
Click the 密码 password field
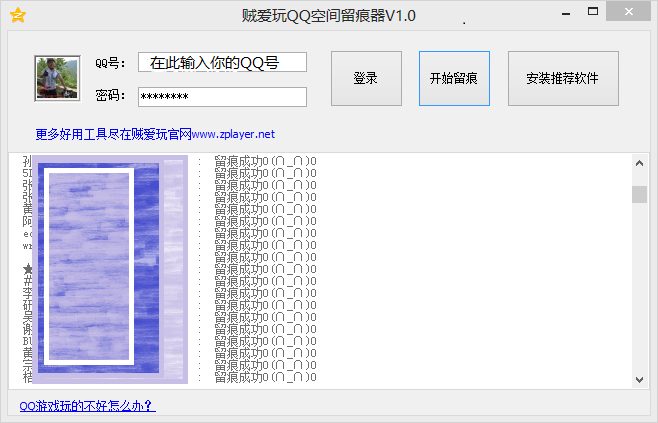pyautogui.click(x=222, y=96)
